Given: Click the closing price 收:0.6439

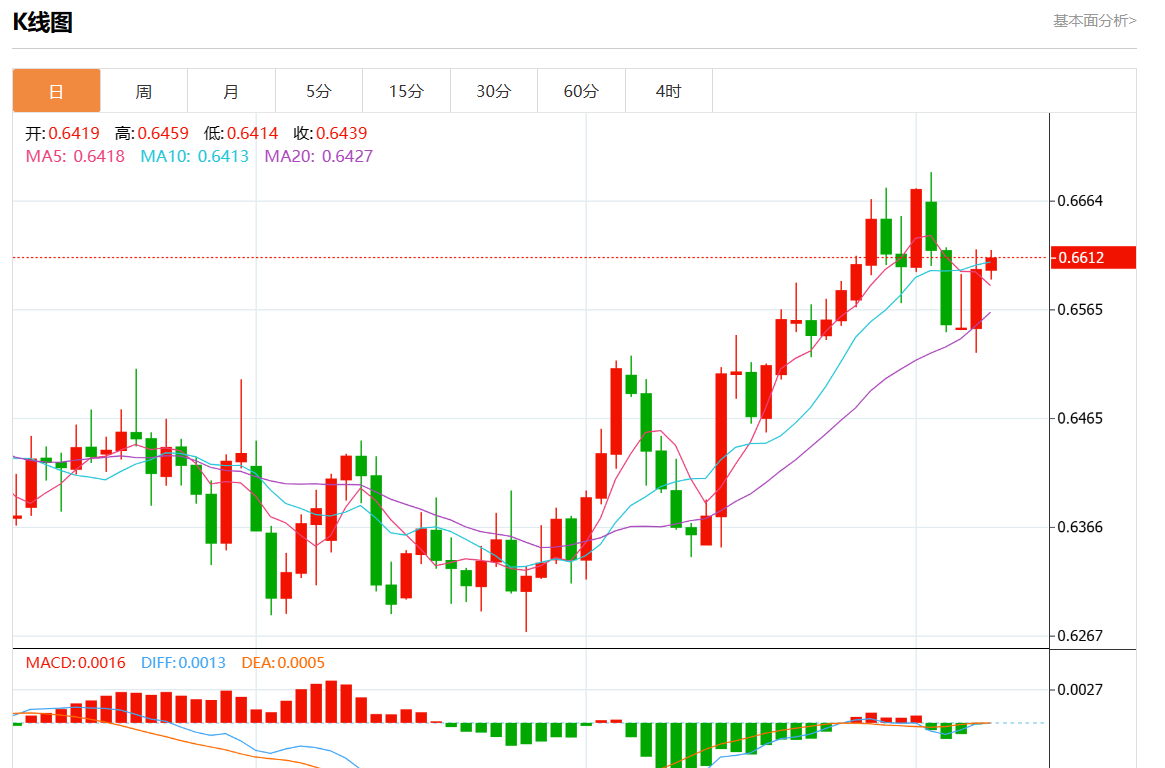Looking at the screenshot, I should (330, 134).
